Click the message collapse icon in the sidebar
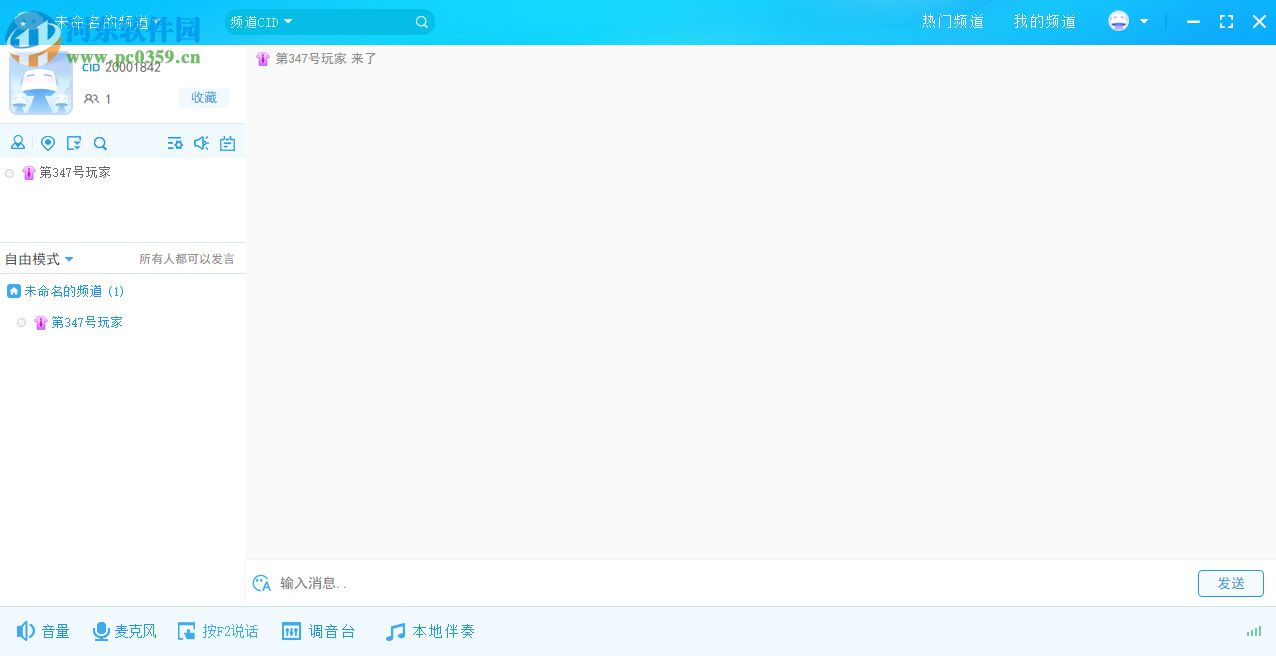Image resolution: width=1276 pixels, height=656 pixels. tap(73, 142)
